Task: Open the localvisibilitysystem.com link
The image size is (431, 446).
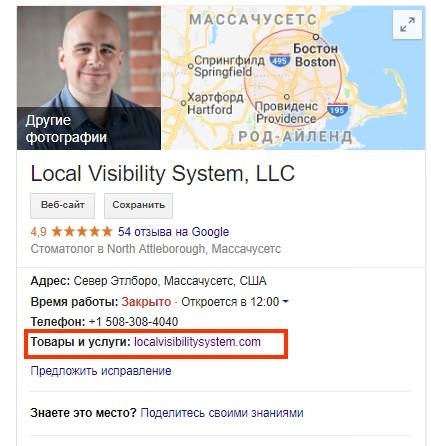Action: pos(197,342)
